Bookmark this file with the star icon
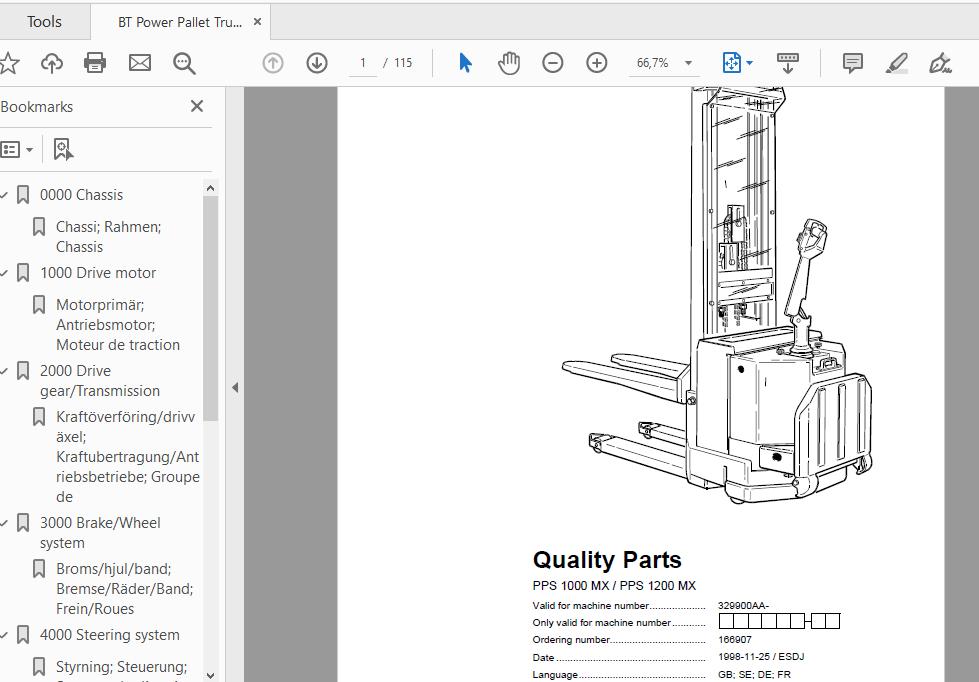979x682 pixels. [9, 63]
